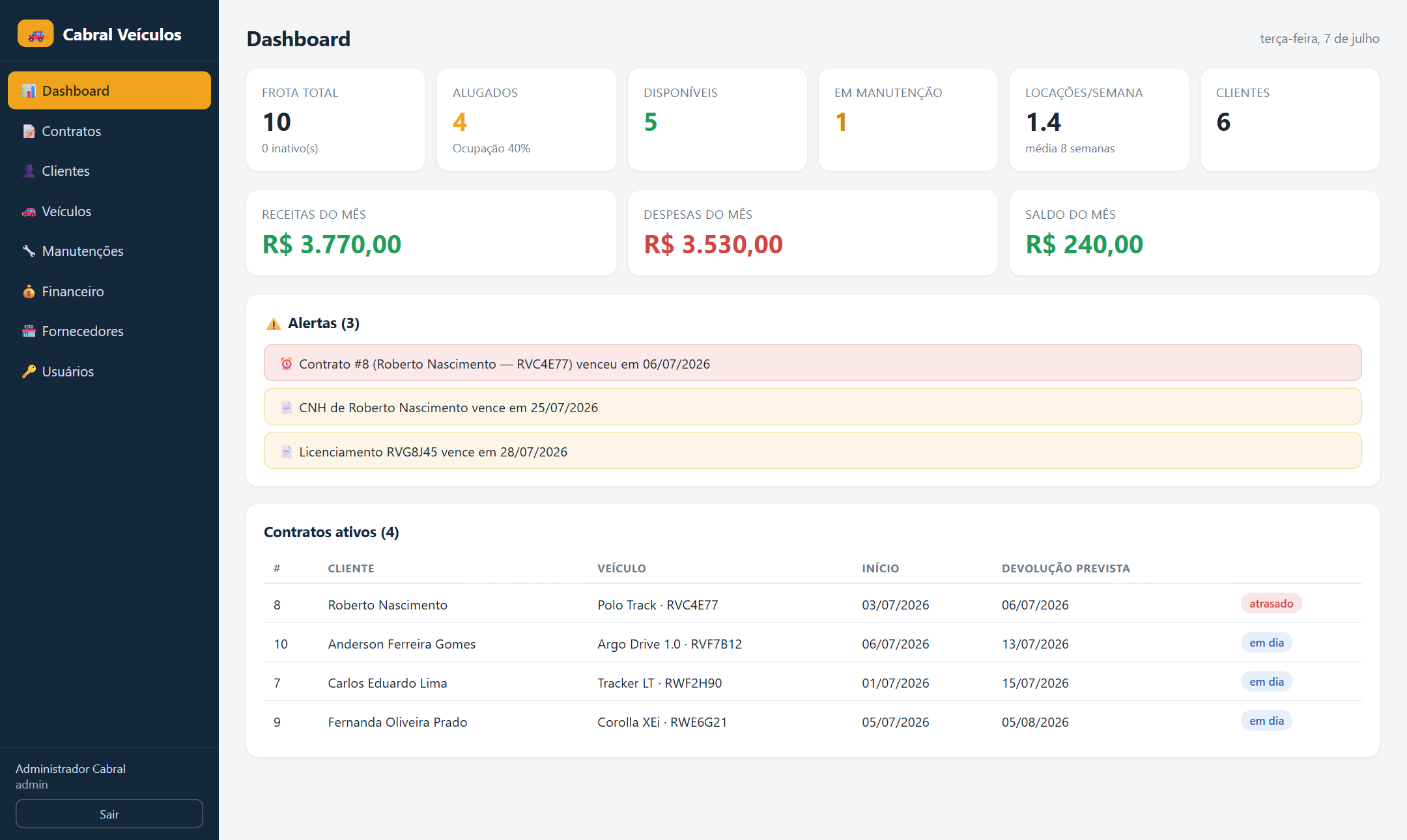Click "em dia" badge for Fernanda Oliveira Prado
This screenshot has height=840, width=1407.
coord(1266,721)
